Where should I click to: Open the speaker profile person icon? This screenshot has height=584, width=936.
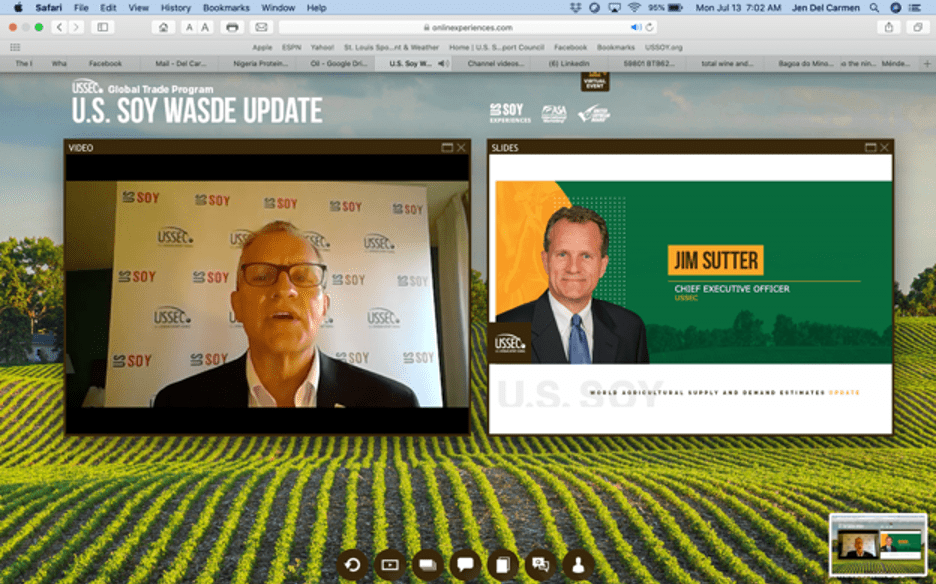(x=578, y=565)
